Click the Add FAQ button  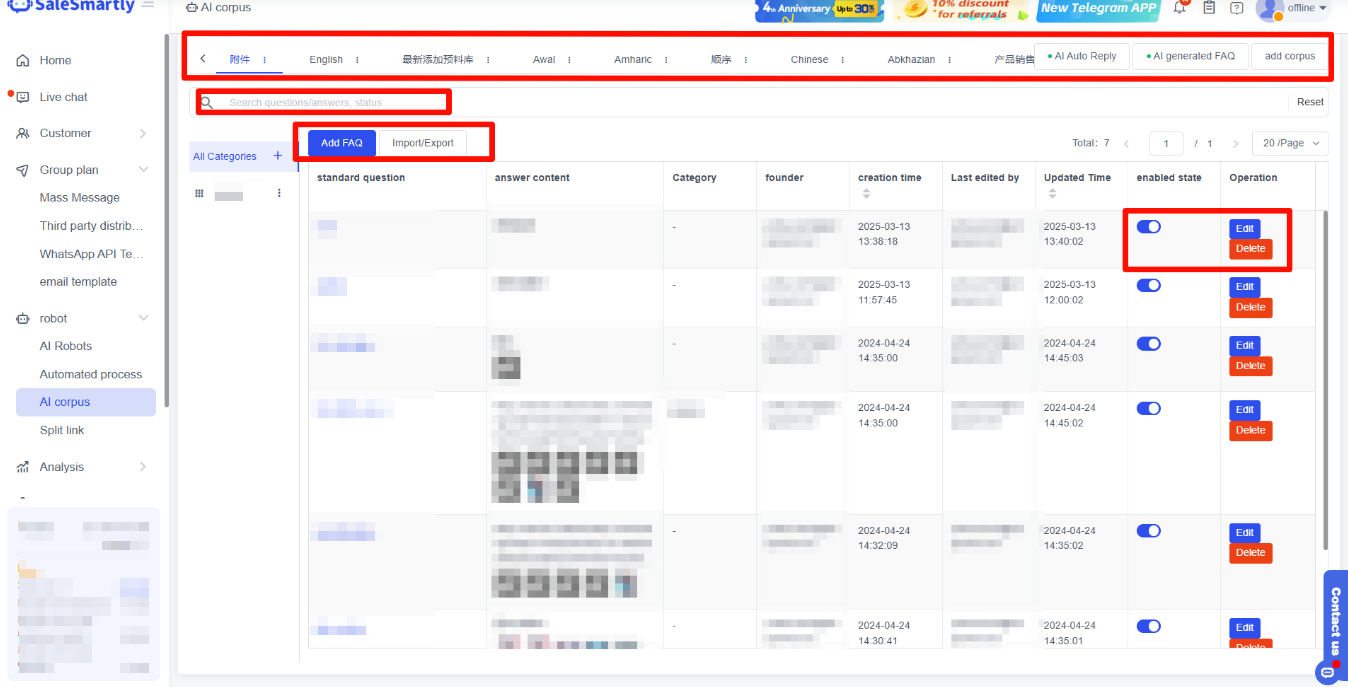tap(342, 143)
